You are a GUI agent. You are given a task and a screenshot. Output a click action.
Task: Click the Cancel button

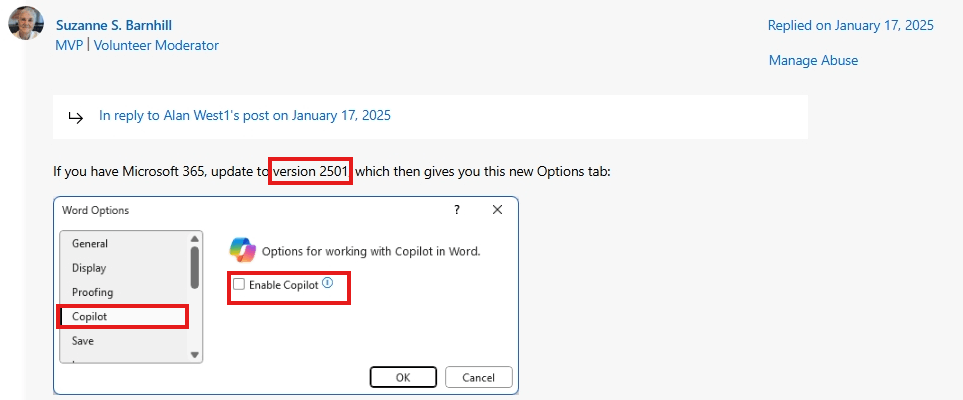(x=478, y=377)
